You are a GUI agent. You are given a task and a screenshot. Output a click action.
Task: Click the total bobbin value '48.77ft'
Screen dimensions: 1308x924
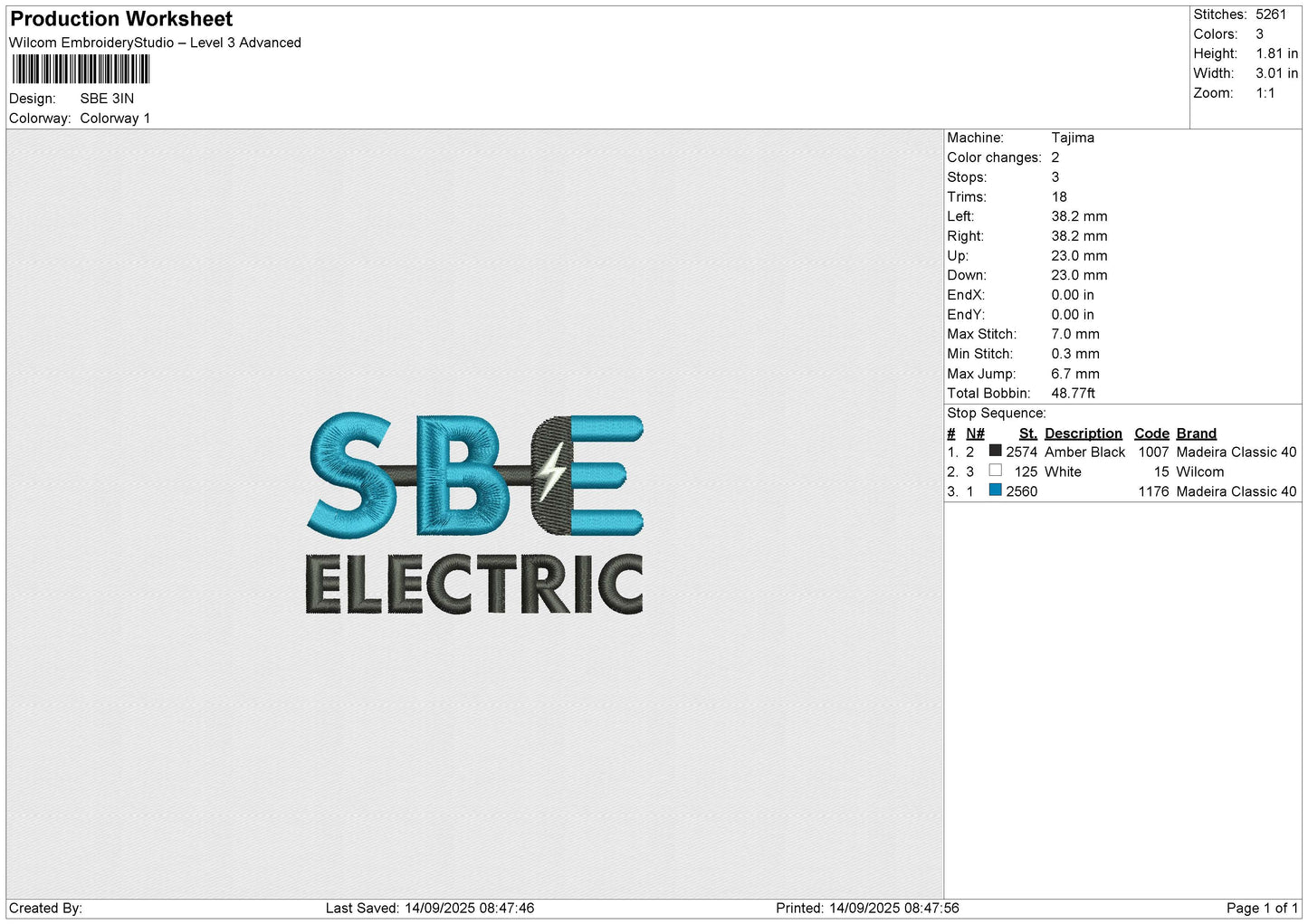pos(1073,394)
